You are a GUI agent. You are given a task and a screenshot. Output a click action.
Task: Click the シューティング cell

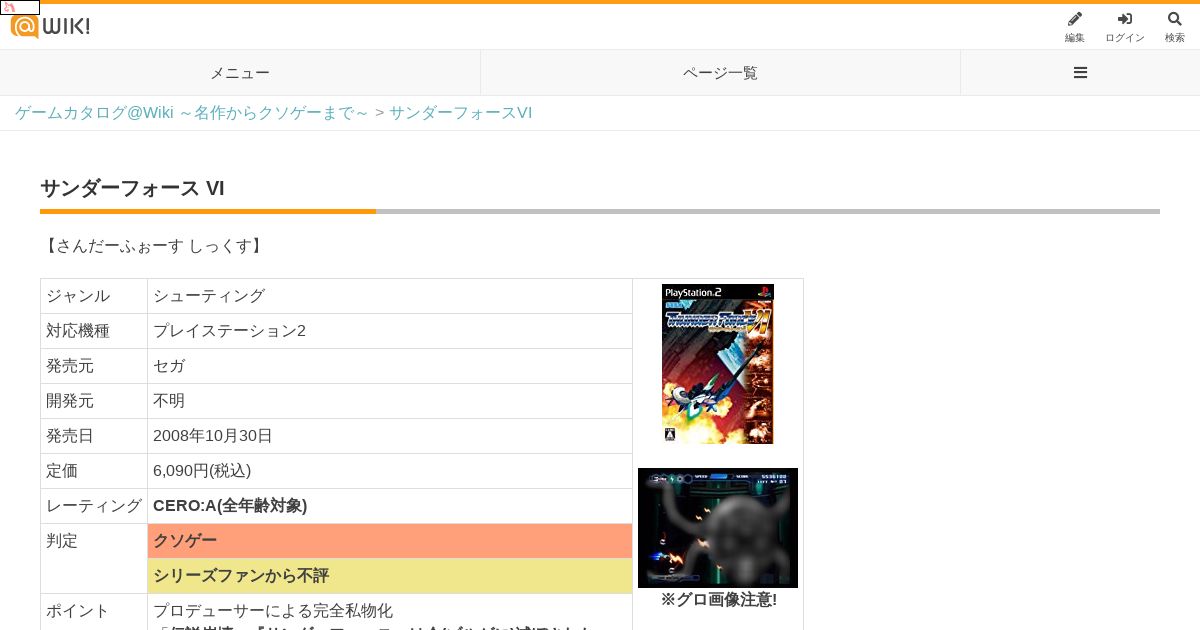coord(390,296)
